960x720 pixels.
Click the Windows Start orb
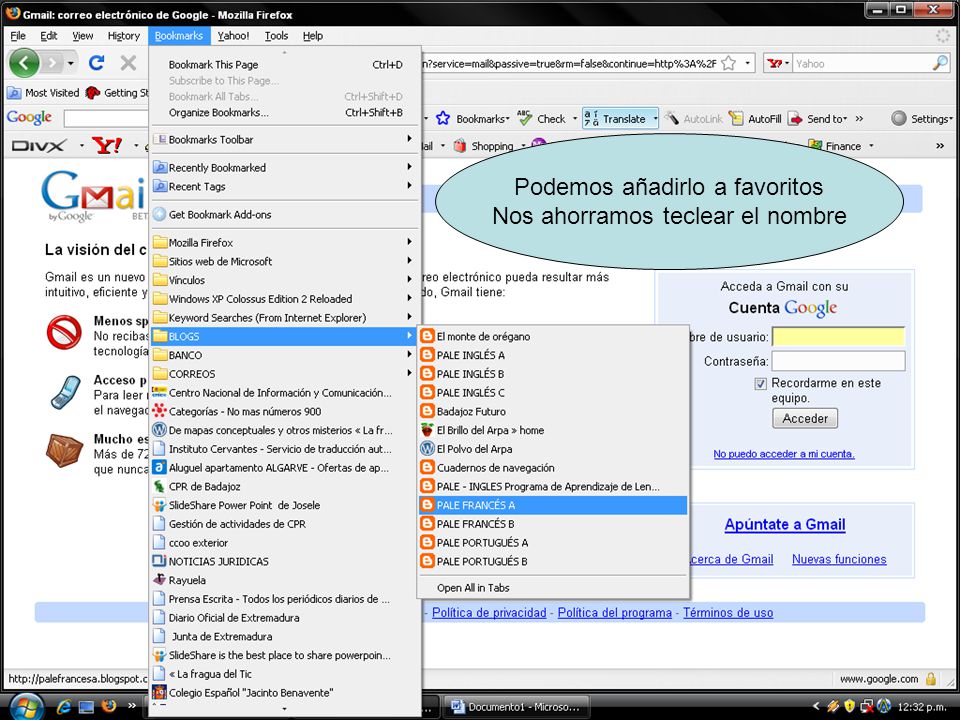click(25, 707)
